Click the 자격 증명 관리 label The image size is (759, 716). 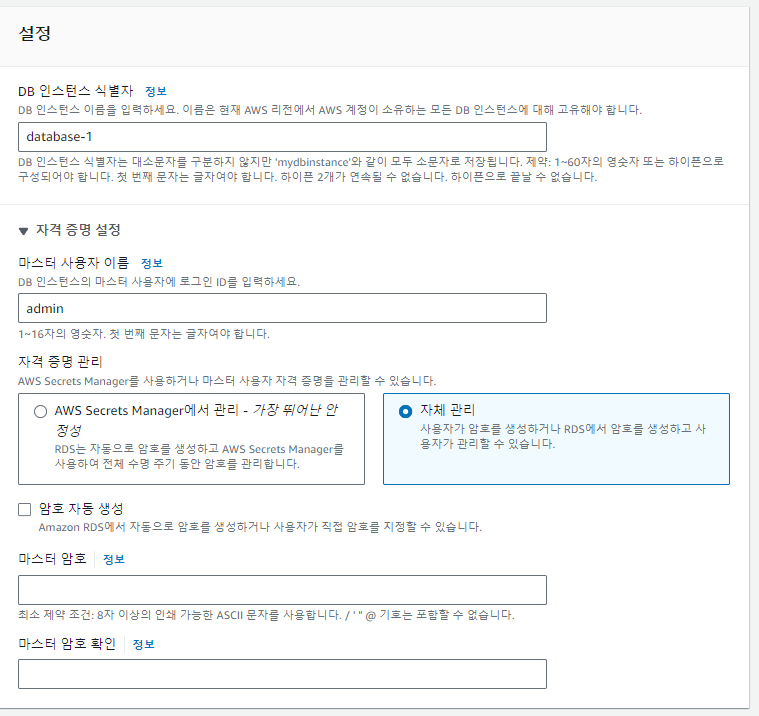60,362
